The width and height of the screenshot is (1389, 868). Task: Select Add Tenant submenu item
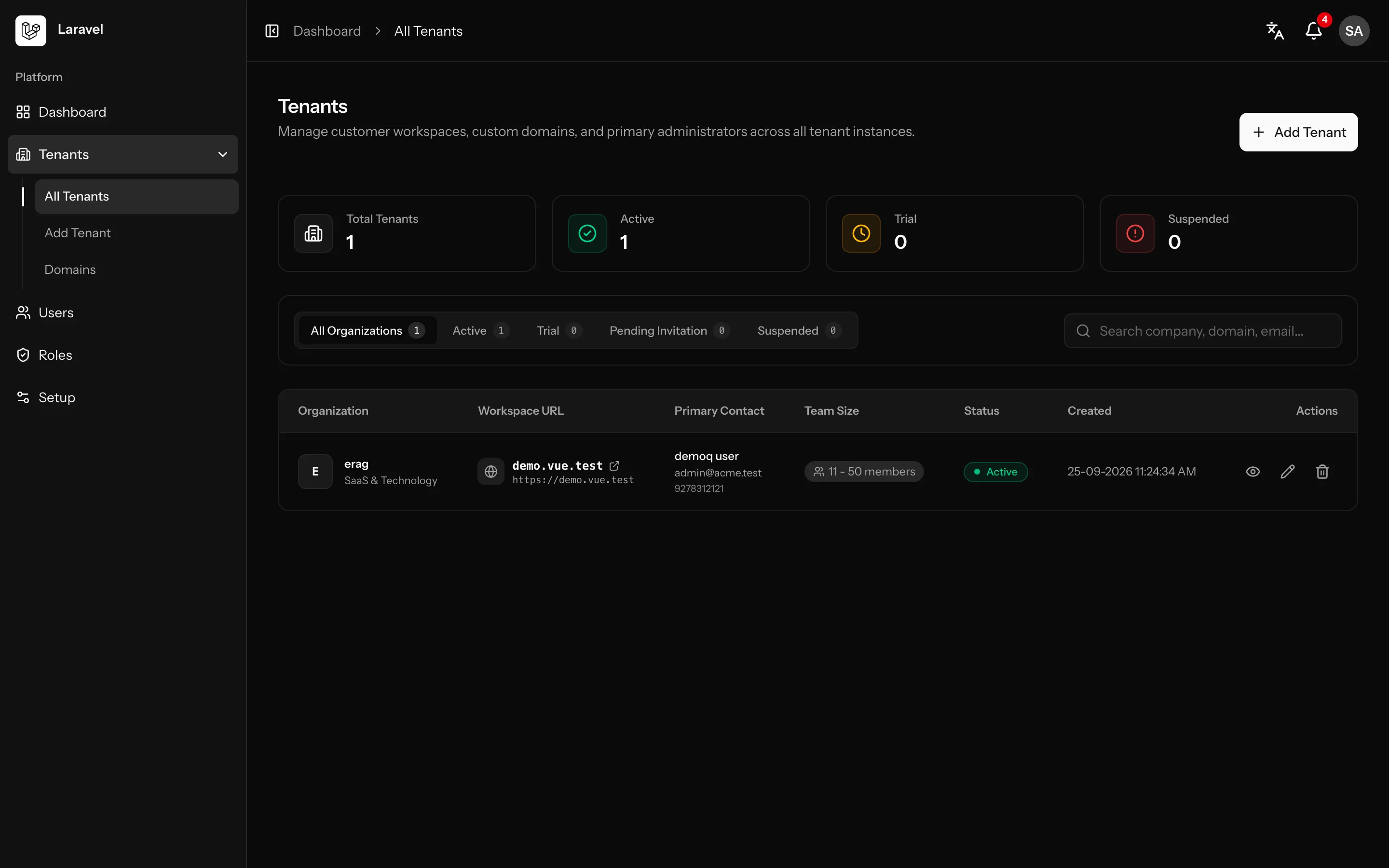point(136,233)
